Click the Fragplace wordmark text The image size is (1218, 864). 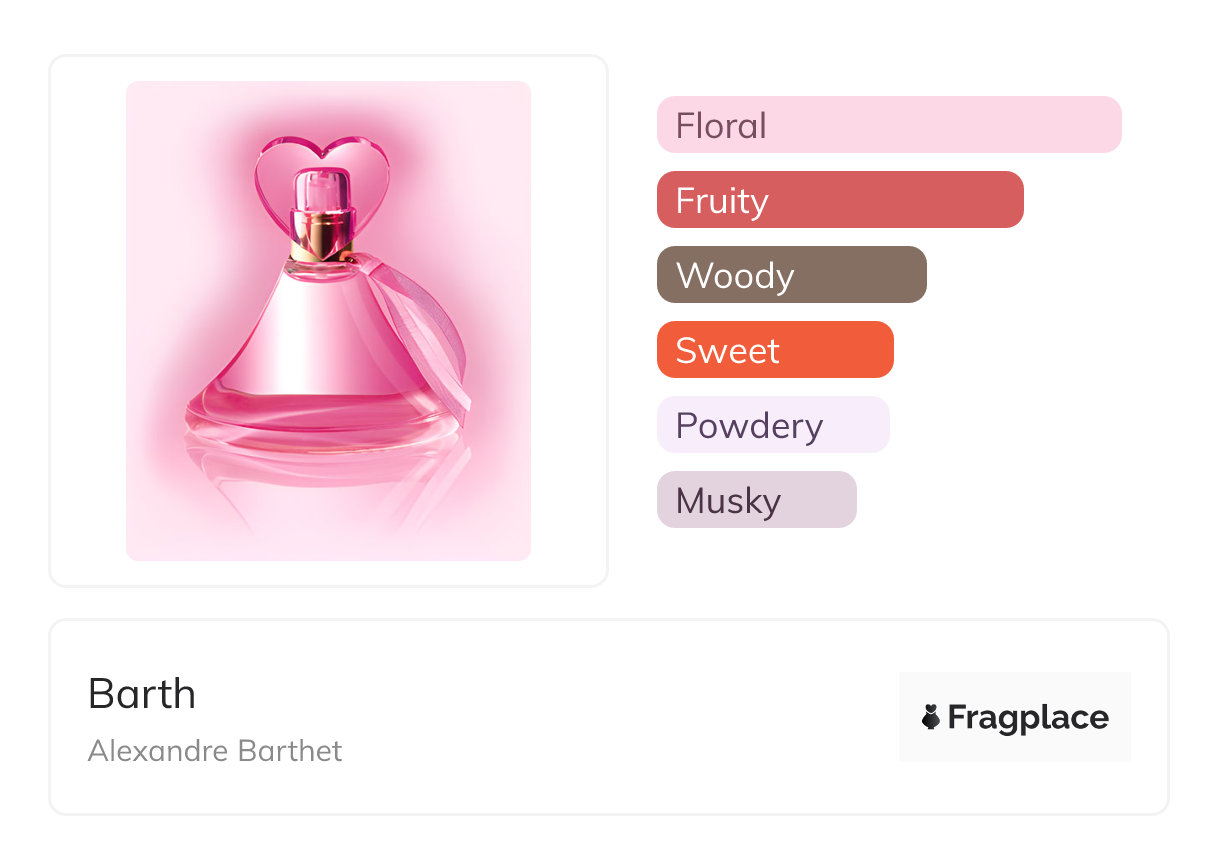click(1028, 717)
